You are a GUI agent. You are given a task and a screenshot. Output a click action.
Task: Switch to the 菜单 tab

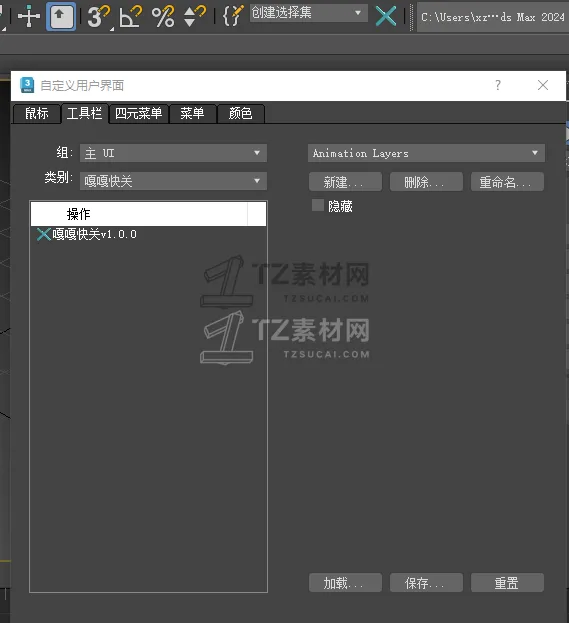point(192,114)
